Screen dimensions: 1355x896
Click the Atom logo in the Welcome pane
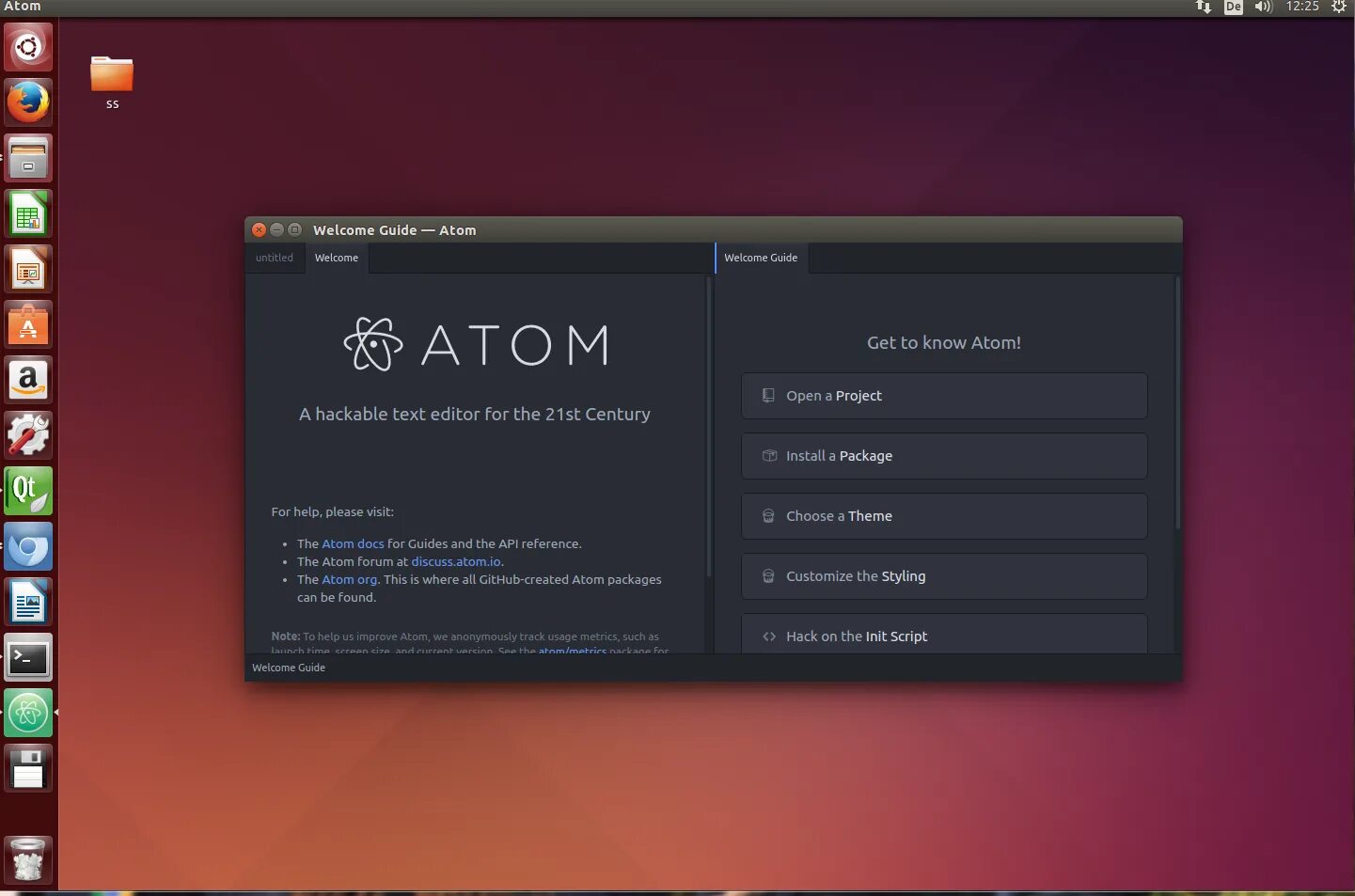(374, 344)
